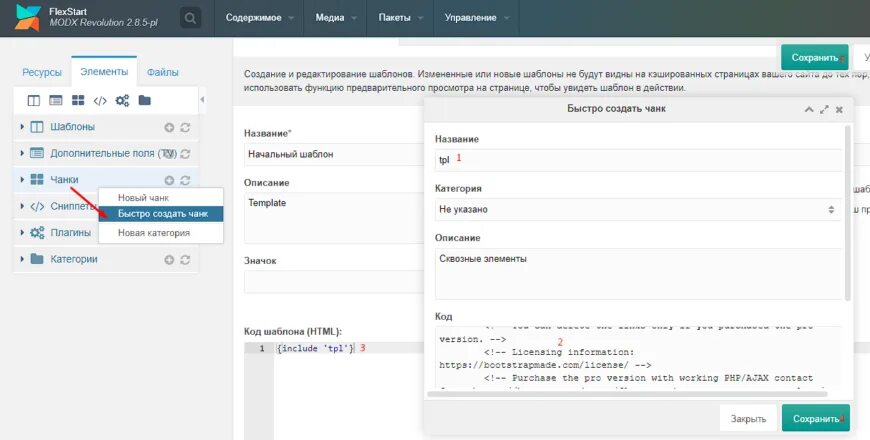Image resolution: width=870 pixels, height=440 pixels.
Task: Focus the template Название field
Action: tap(333, 154)
